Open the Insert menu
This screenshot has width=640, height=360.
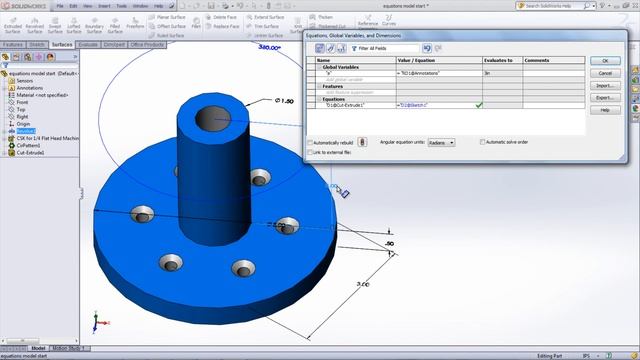pos(104,6)
